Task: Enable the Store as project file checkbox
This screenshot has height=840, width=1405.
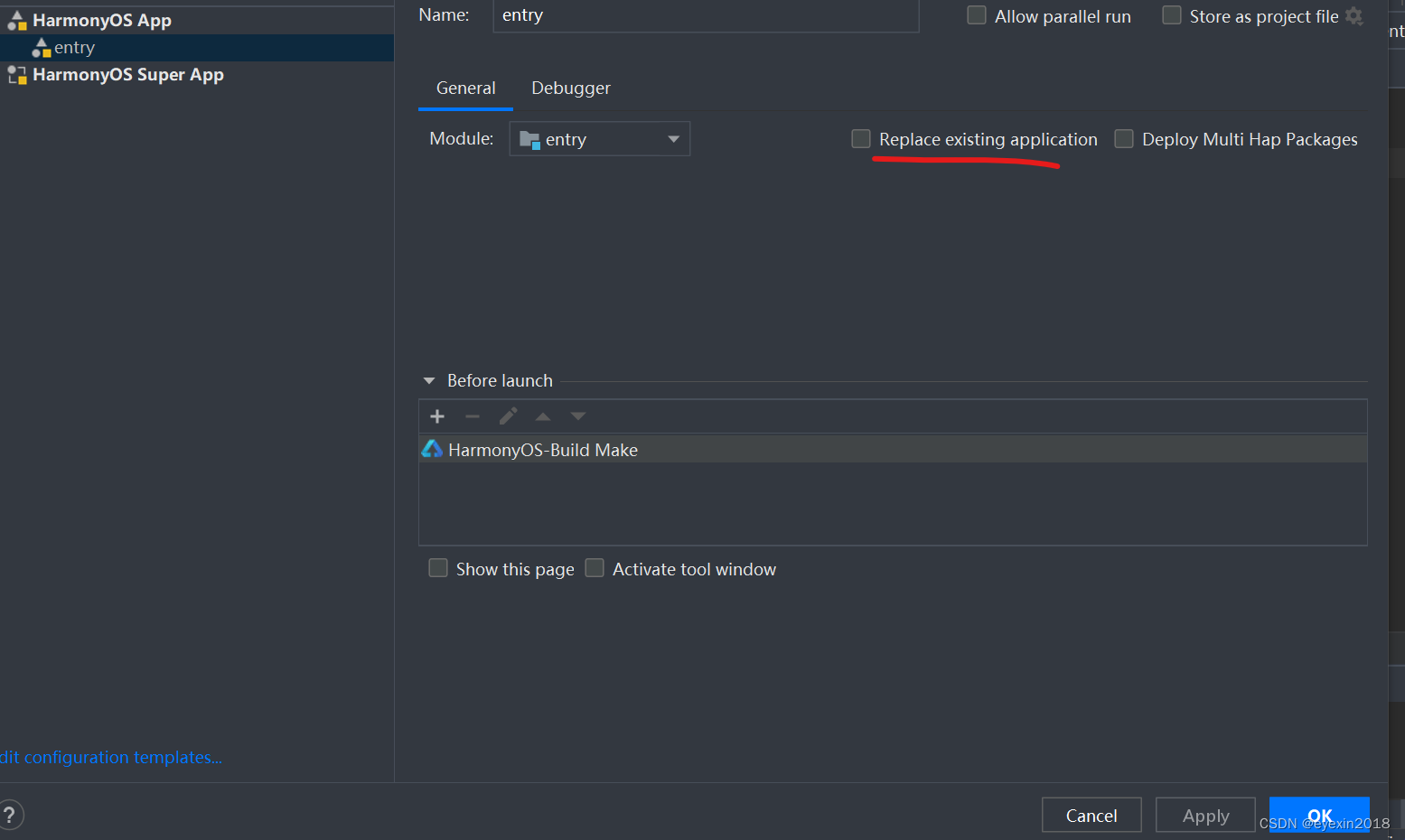Action: [x=1172, y=15]
